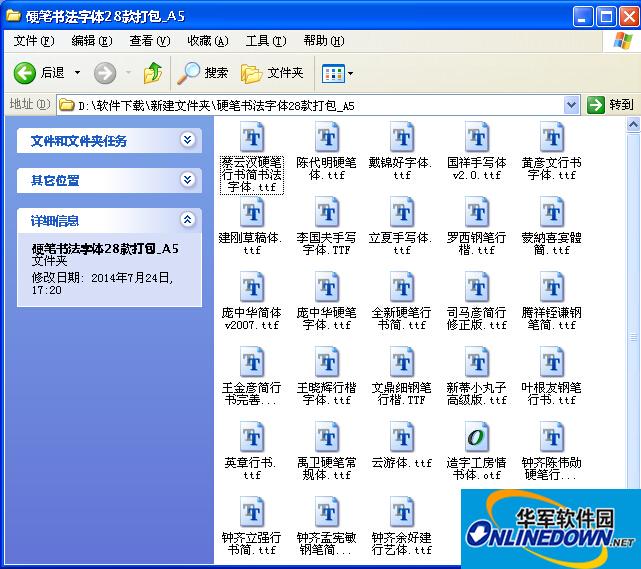Screen dimensions: 641x569
Task: Select 新蒂小丸子高级版.ttf font file icon
Action: tap(477, 362)
